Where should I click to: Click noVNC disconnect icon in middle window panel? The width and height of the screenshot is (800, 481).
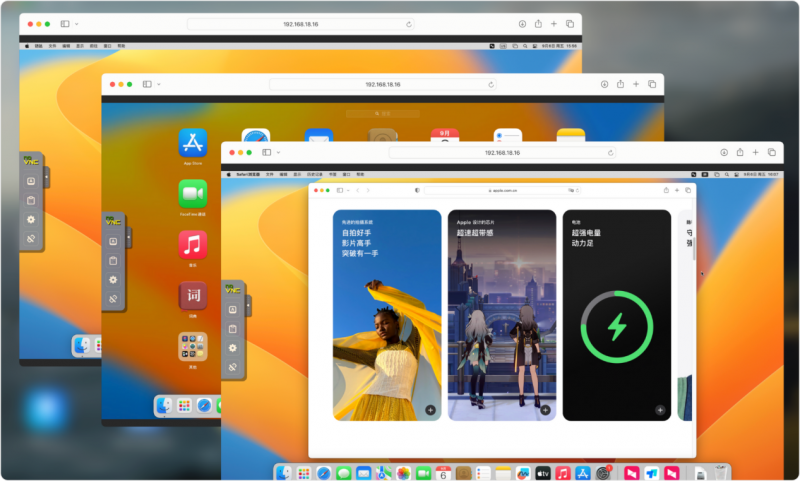[113, 299]
